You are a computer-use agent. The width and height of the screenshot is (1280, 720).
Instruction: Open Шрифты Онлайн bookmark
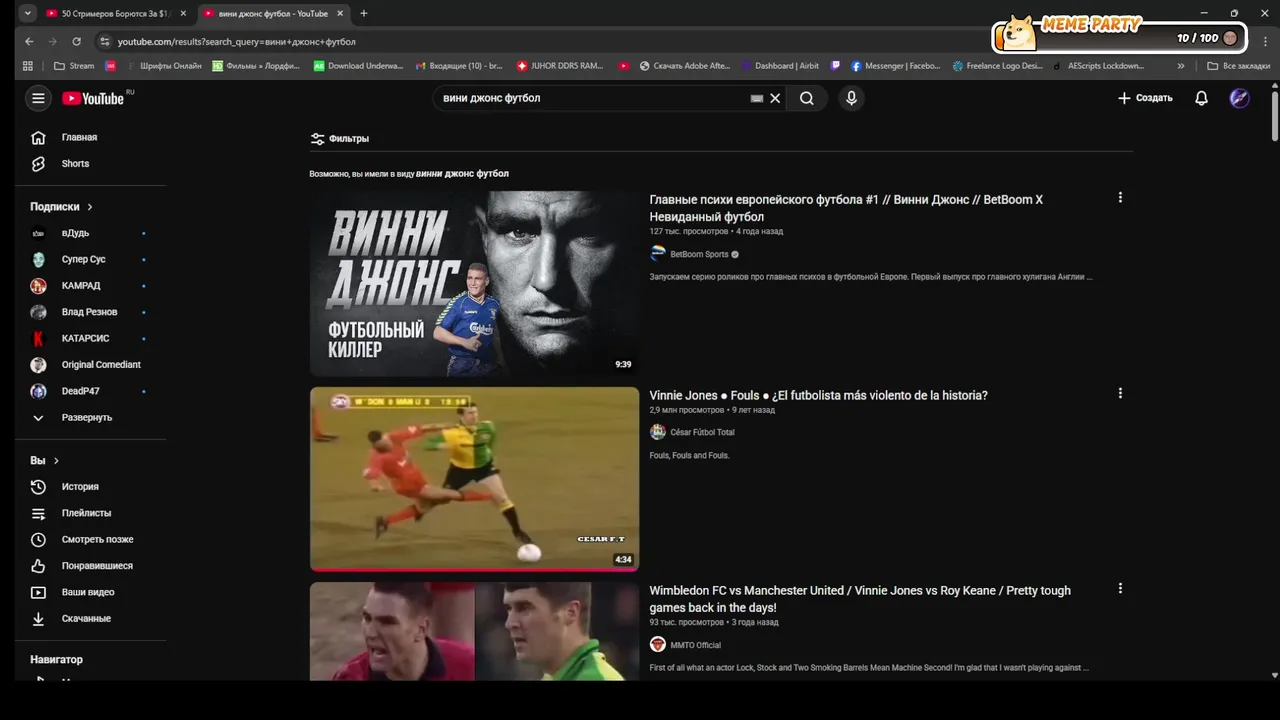click(170, 66)
